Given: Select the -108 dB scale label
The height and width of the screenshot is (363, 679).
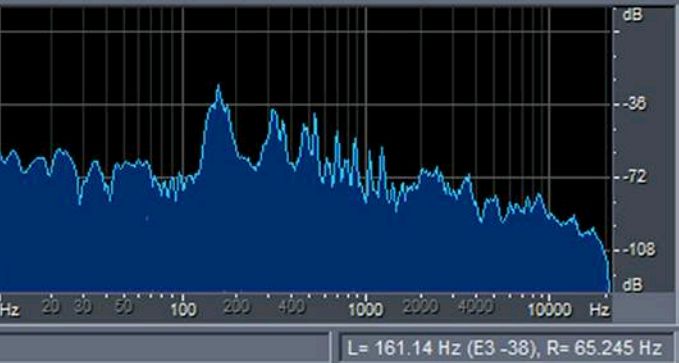Looking at the screenshot, I should click(x=639, y=250).
